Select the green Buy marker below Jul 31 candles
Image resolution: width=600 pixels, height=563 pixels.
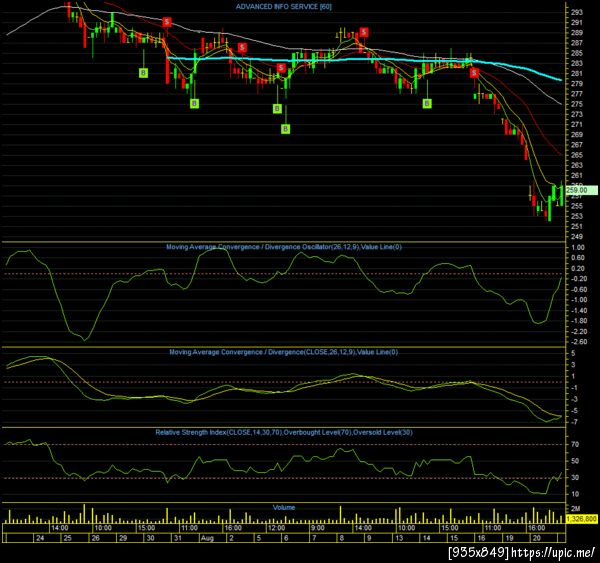click(194, 103)
